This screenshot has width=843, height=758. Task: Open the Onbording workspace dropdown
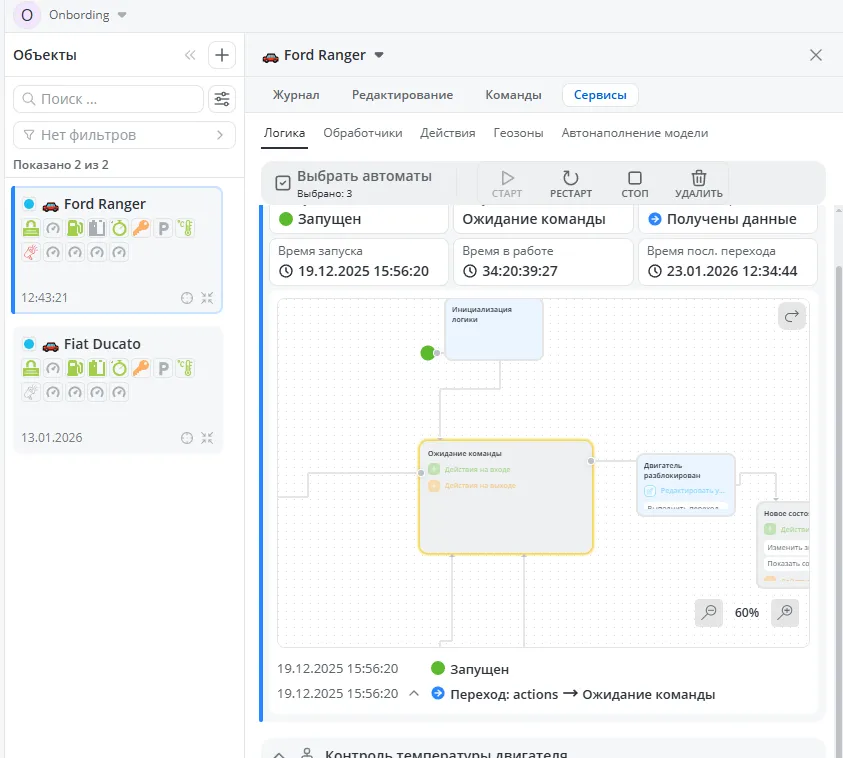122,15
